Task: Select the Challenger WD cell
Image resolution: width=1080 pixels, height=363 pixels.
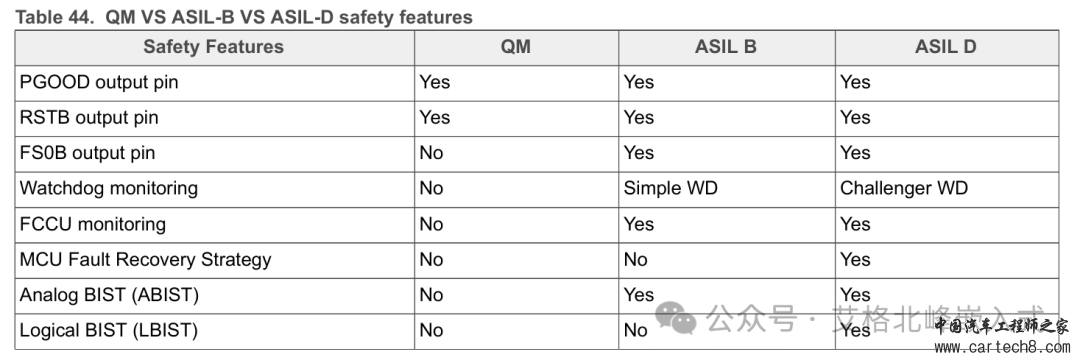Action: 904,188
